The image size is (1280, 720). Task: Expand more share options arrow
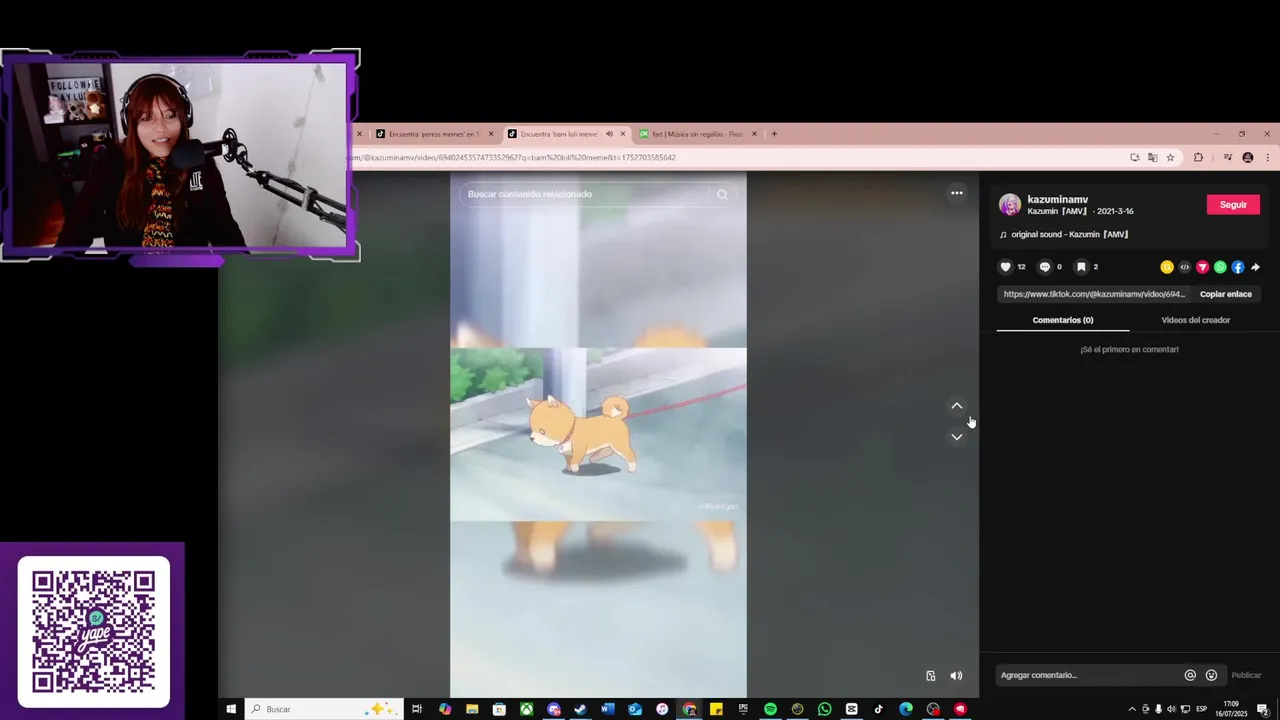point(1255,267)
